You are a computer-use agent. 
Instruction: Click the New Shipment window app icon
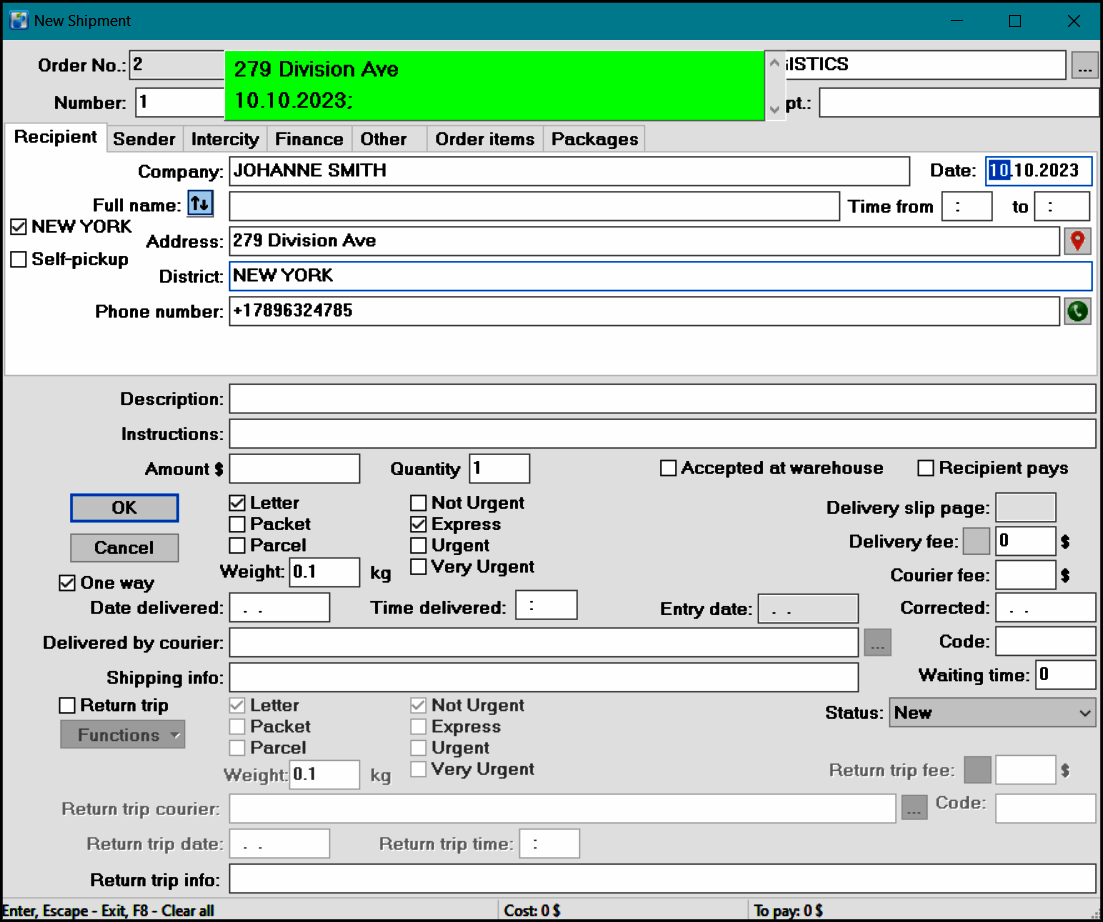[x=18, y=20]
